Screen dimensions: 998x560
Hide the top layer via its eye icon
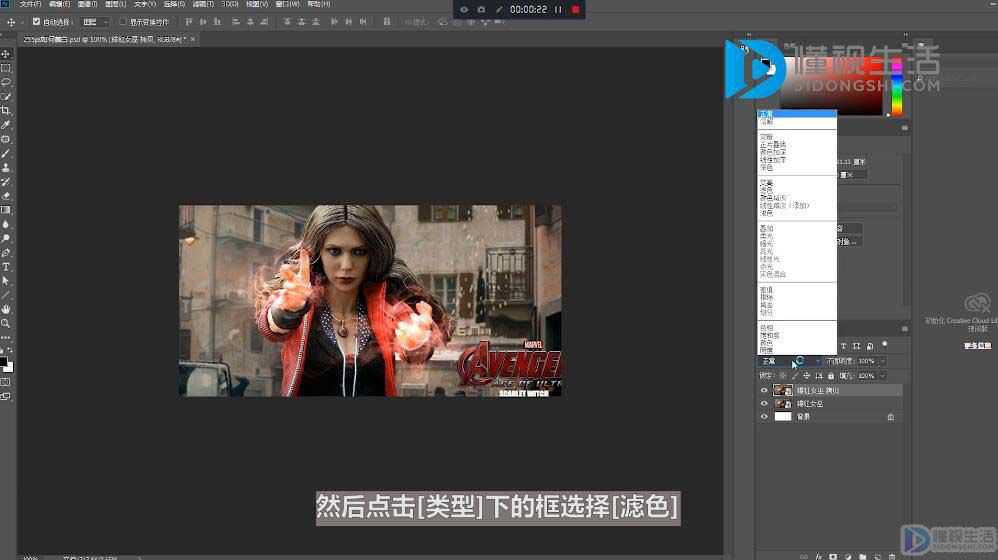pyautogui.click(x=764, y=390)
